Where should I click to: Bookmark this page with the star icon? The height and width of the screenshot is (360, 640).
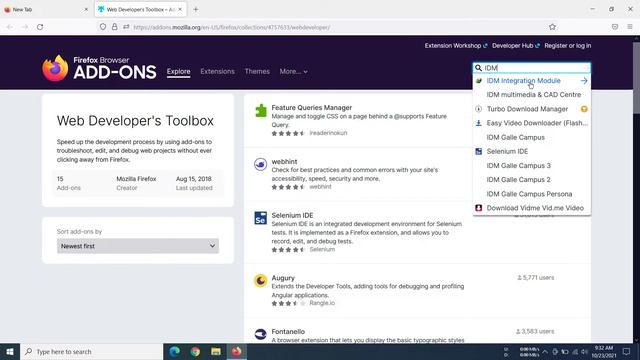point(552,27)
